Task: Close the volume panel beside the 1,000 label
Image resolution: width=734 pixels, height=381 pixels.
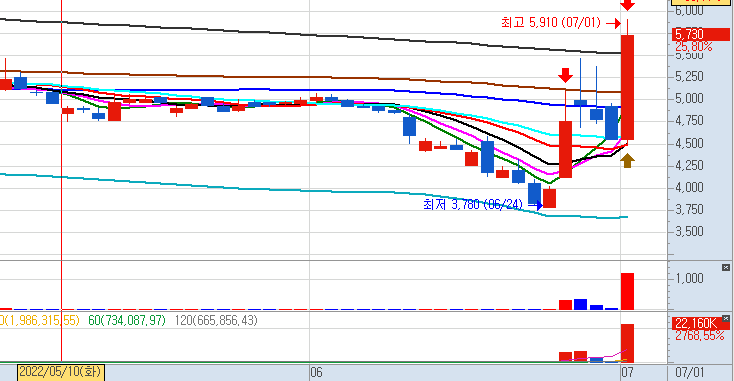Action: [x=726, y=267]
